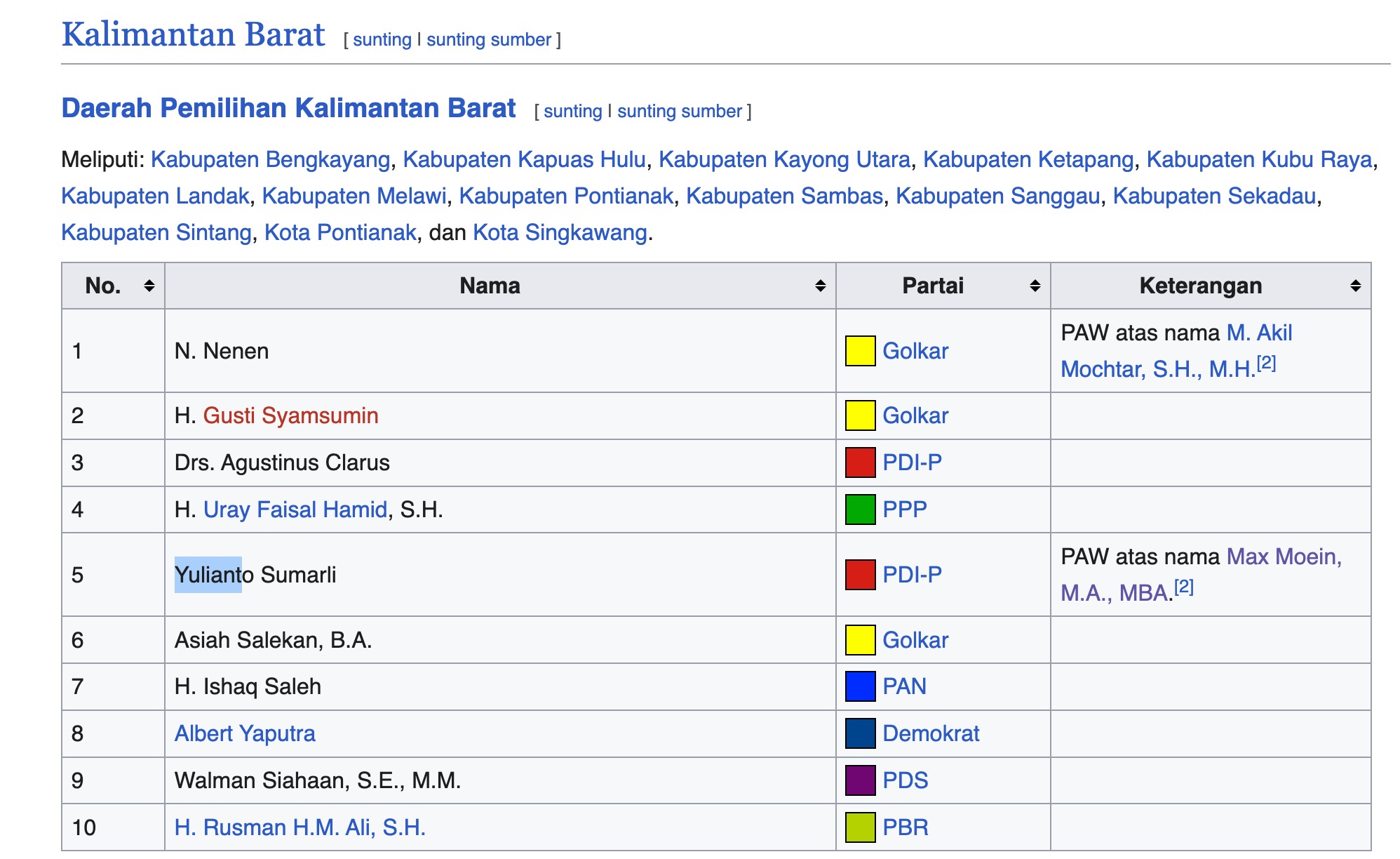Image resolution: width=1400 pixels, height=859 pixels.
Task: Sort table by No. column arrows
Action: 149,286
